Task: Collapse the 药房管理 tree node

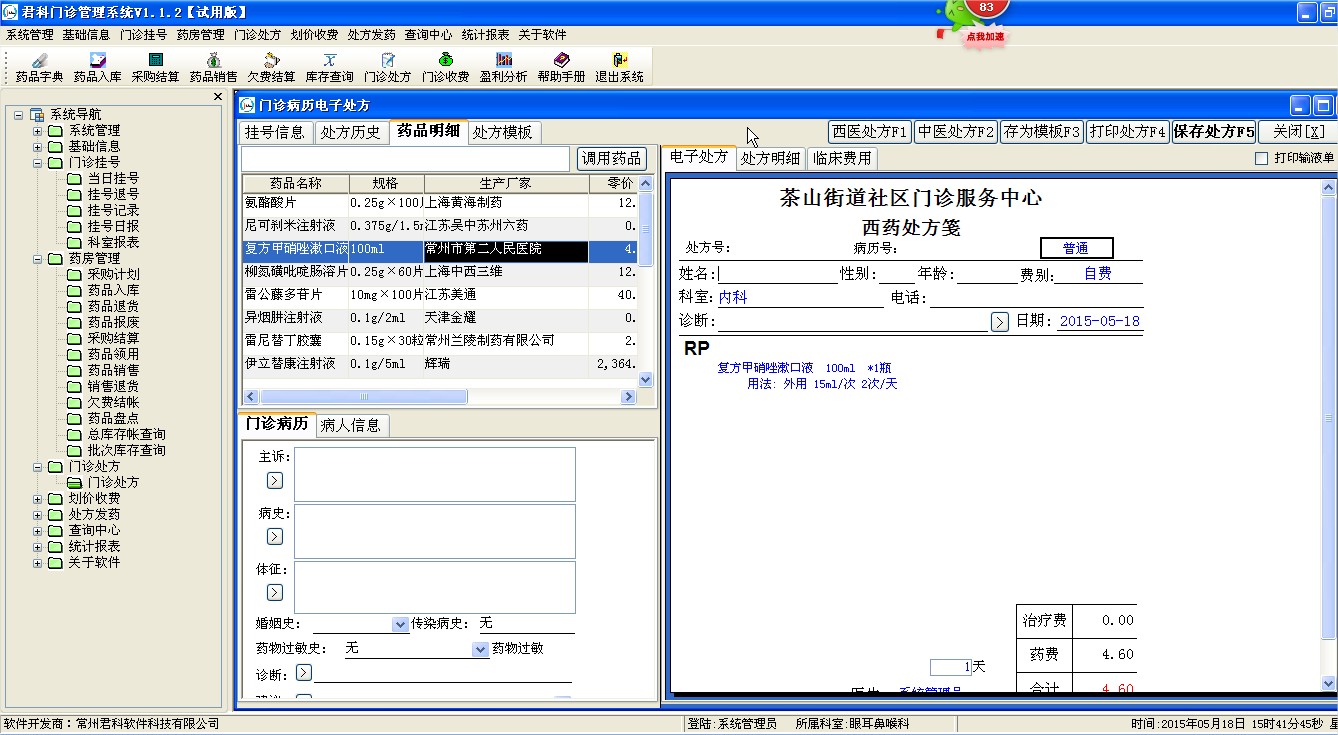Action: pos(38,259)
